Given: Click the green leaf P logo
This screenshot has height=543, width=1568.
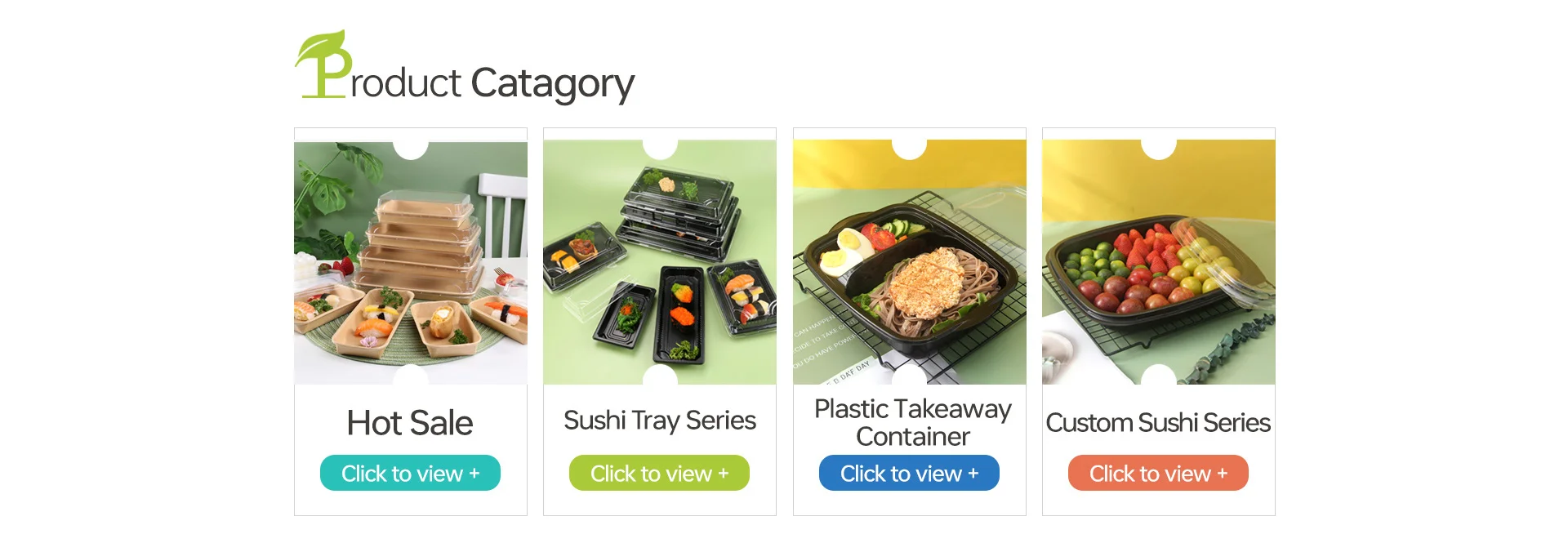Looking at the screenshot, I should coord(324,65).
